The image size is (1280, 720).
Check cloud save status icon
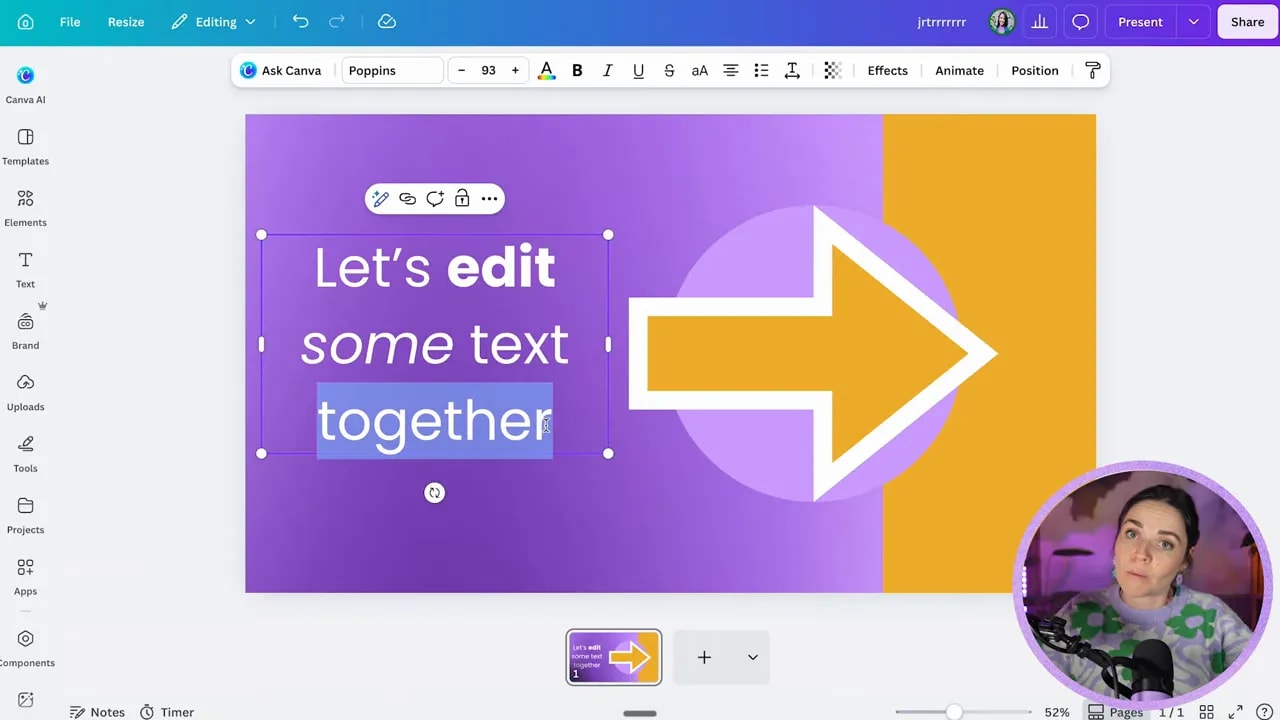coord(387,22)
